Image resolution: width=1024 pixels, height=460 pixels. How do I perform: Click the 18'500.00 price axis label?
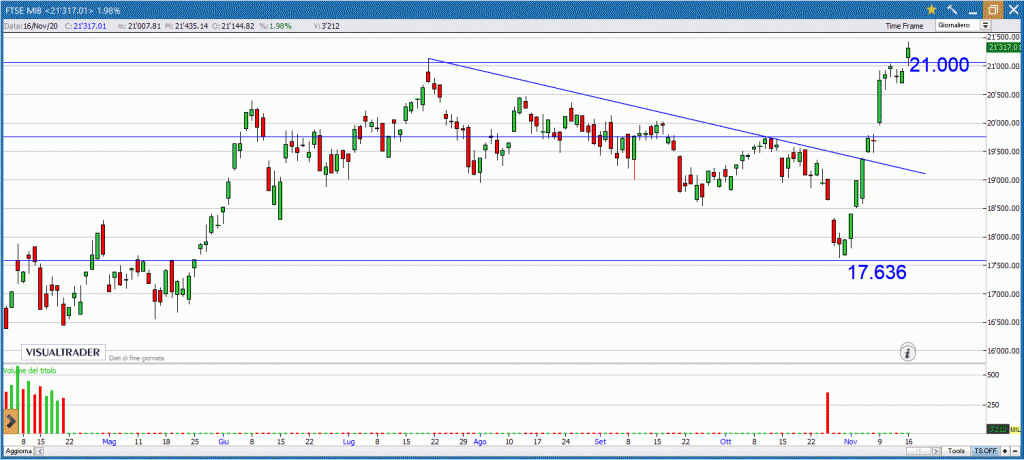[1005, 208]
